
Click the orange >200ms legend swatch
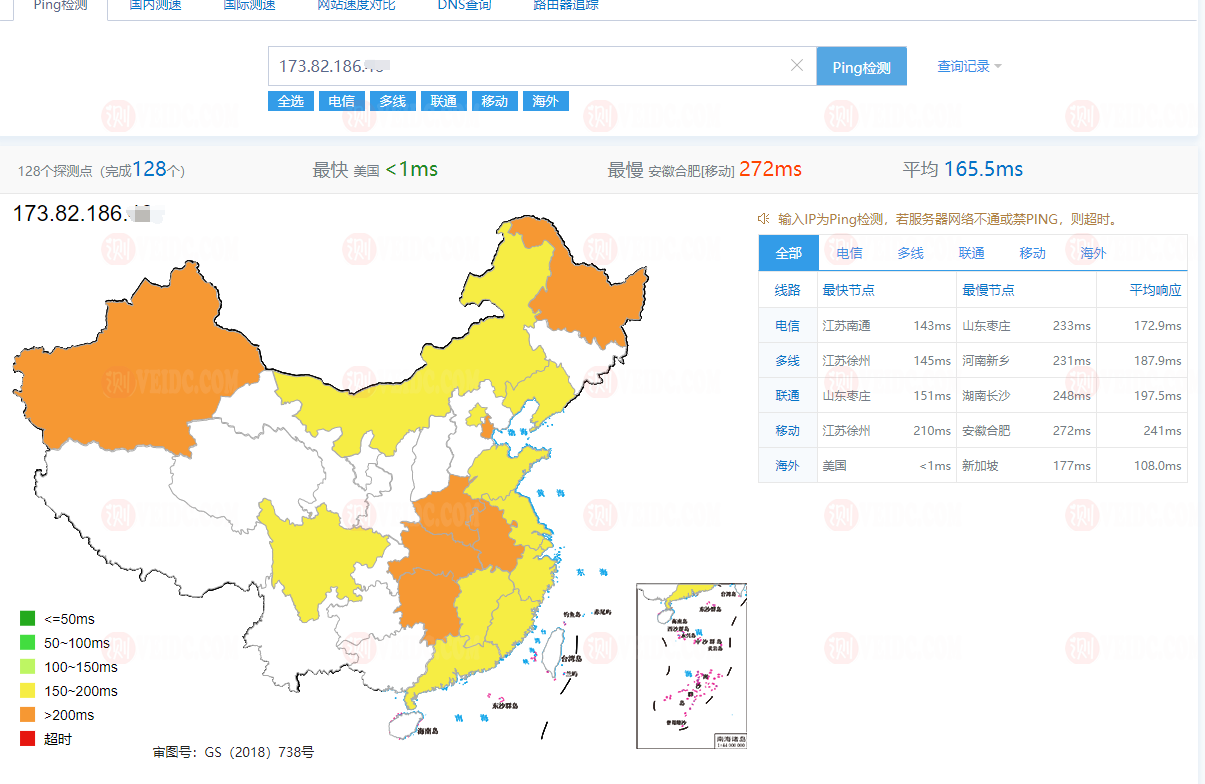click(x=25, y=714)
